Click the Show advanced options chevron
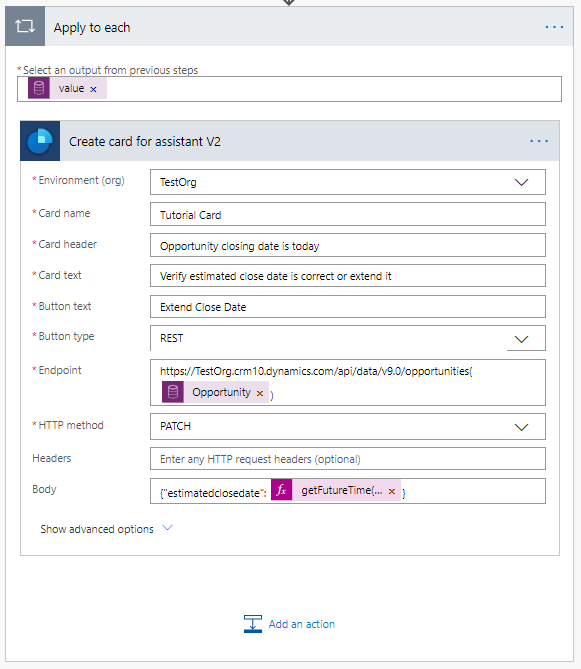The width and height of the screenshot is (581, 669). click(x=167, y=528)
